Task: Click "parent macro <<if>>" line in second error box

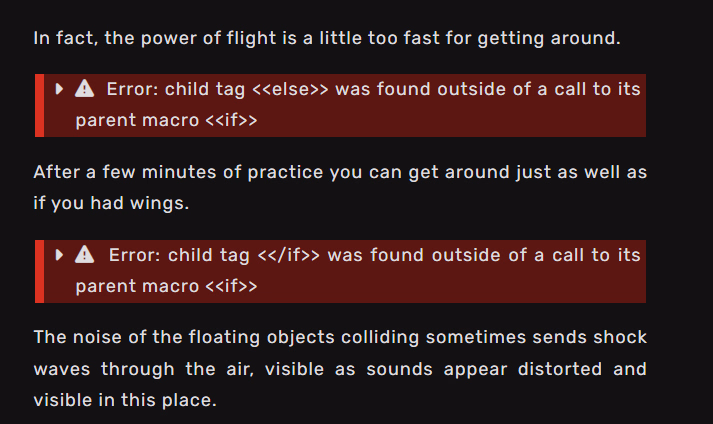Action: pos(166,287)
